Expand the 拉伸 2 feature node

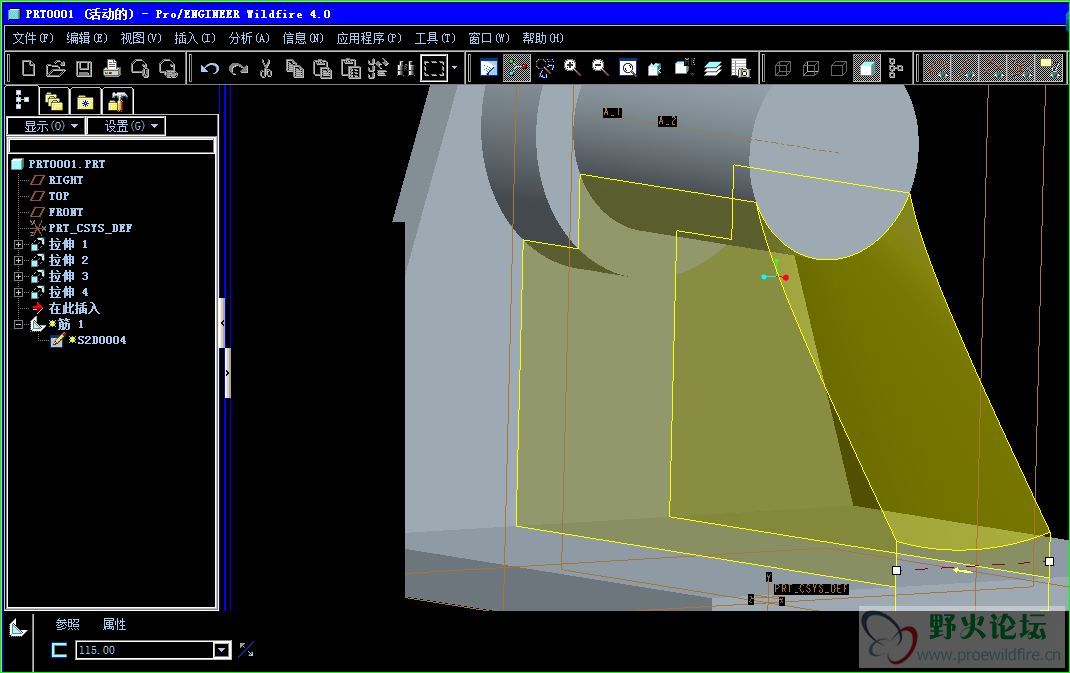(18, 261)
